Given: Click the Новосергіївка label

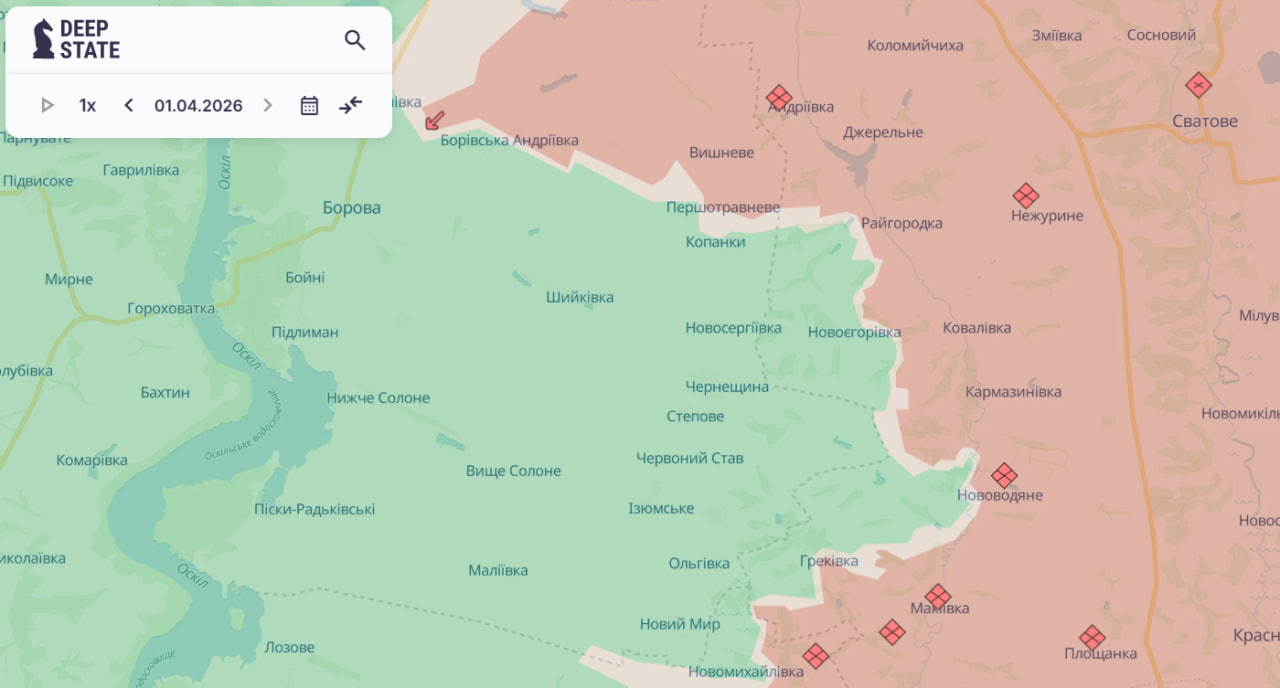Looking at the screenshot, I should click(x=734, y=328).
